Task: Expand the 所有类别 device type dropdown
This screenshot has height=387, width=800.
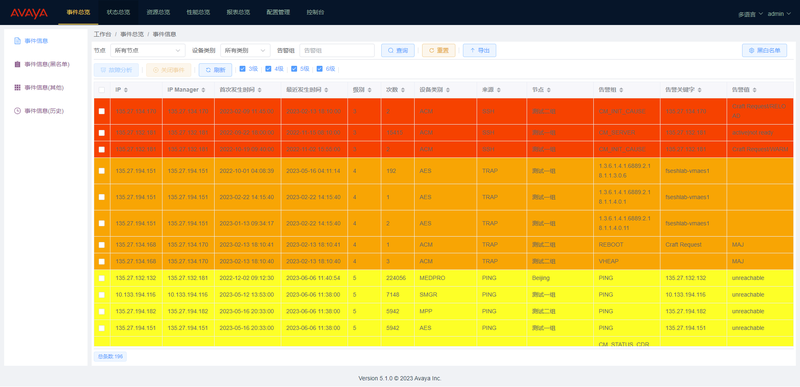Action: pos(245,50)
